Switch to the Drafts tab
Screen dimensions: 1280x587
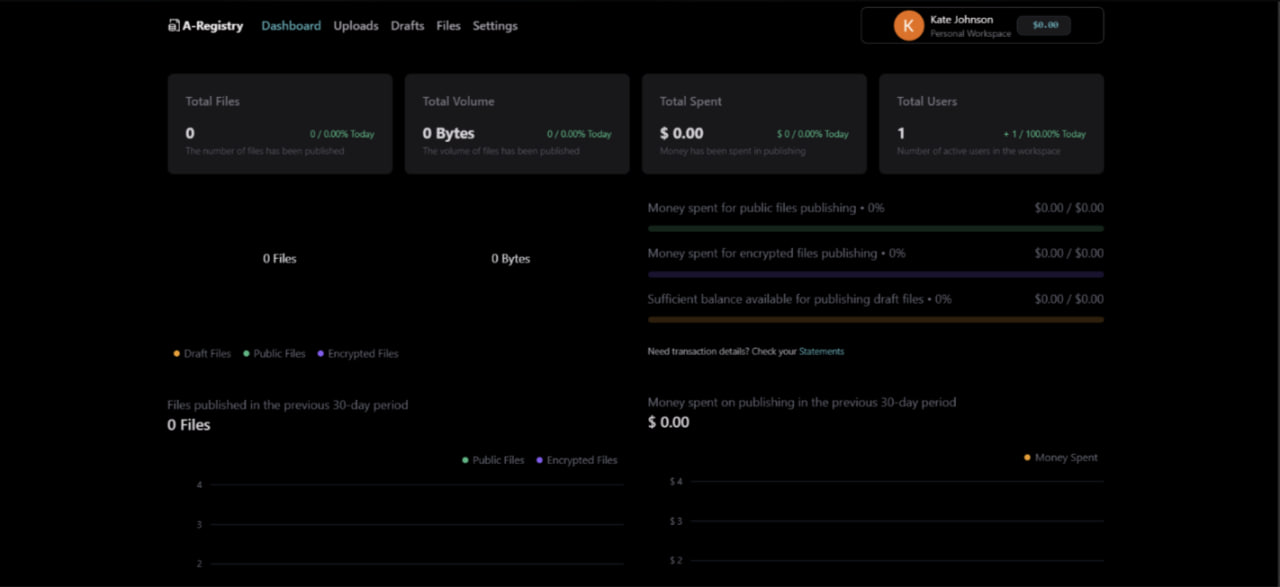pyautogui.click(x=407, y=26)
